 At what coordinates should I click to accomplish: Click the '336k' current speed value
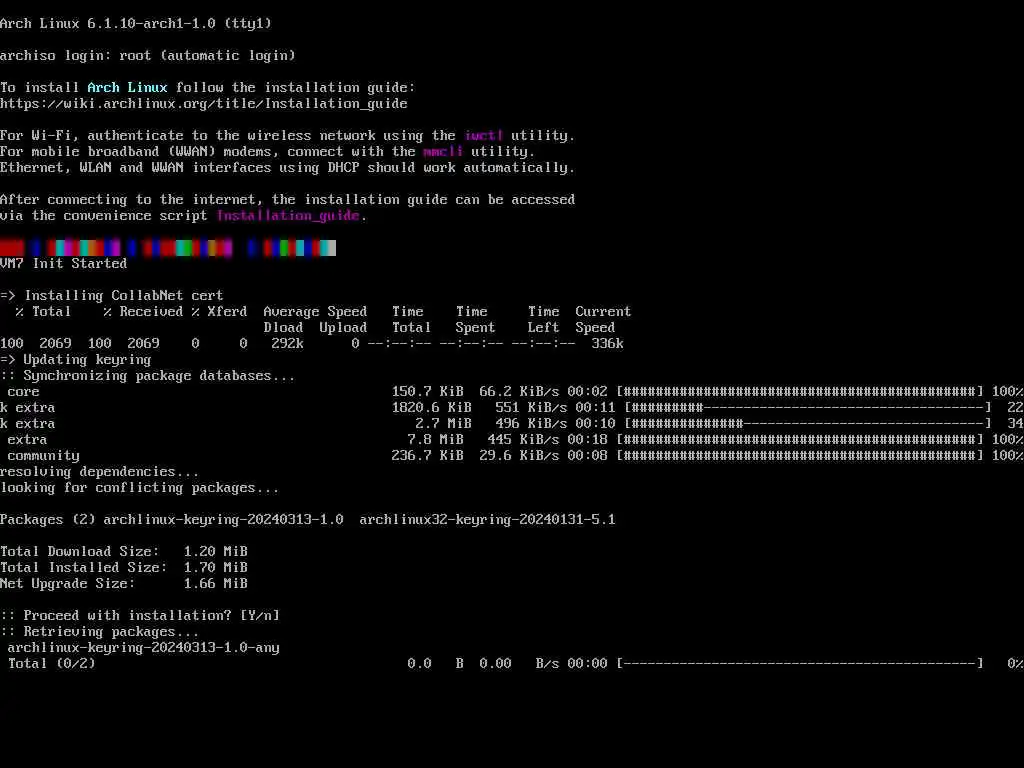click(607, 344)
